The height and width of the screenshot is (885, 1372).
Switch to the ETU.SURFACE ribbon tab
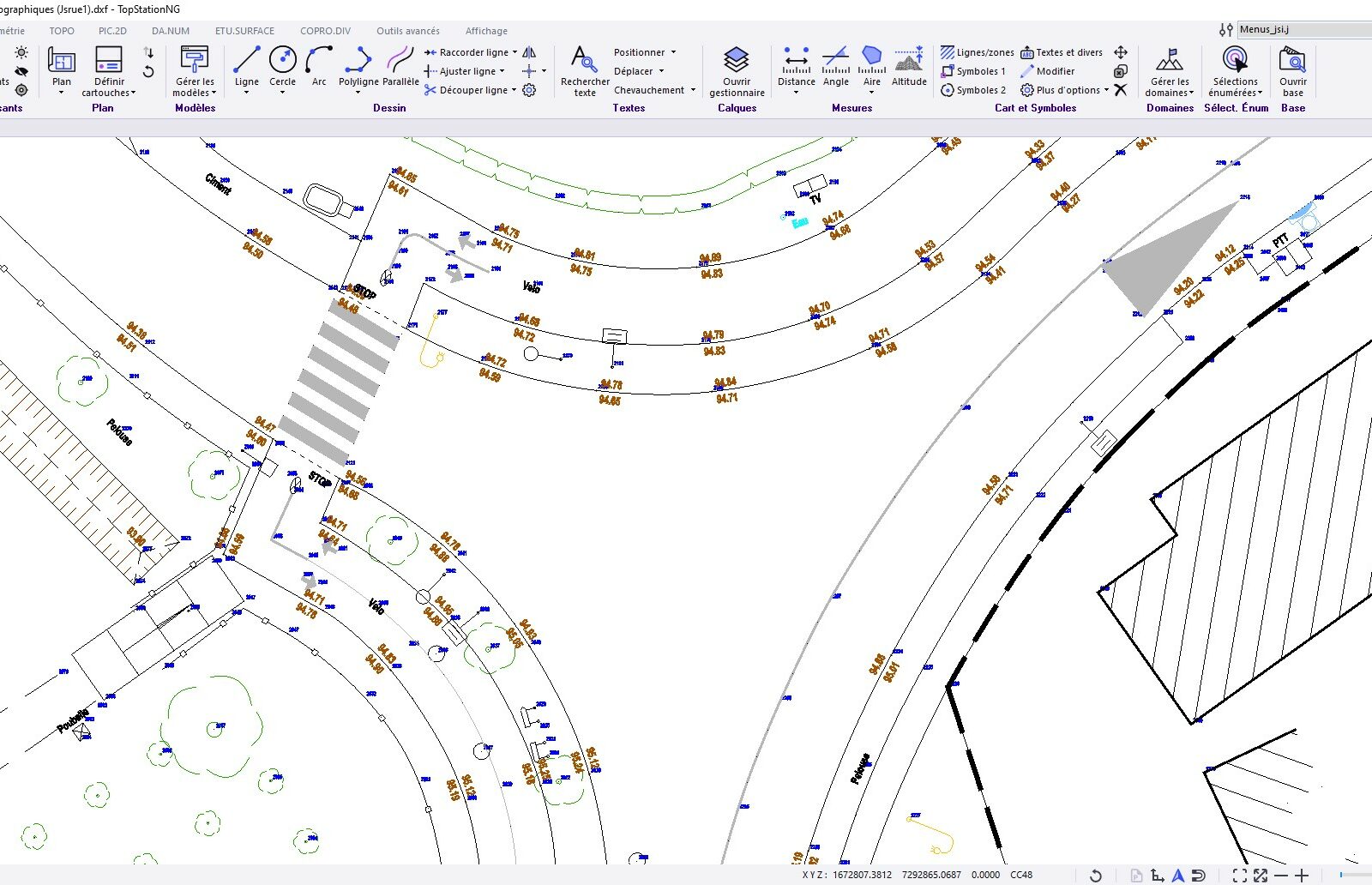[244, 31]
